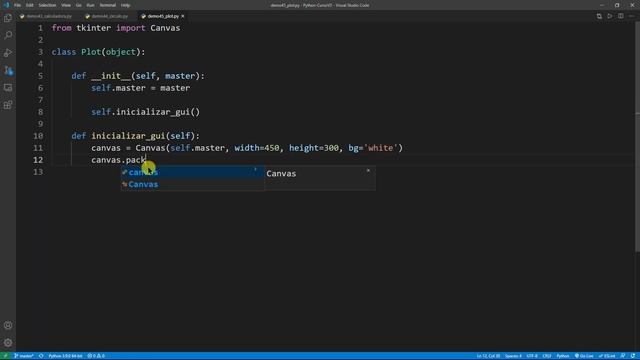Click the Ln 12 Col cursor position
640x360 pixels.
488,356
